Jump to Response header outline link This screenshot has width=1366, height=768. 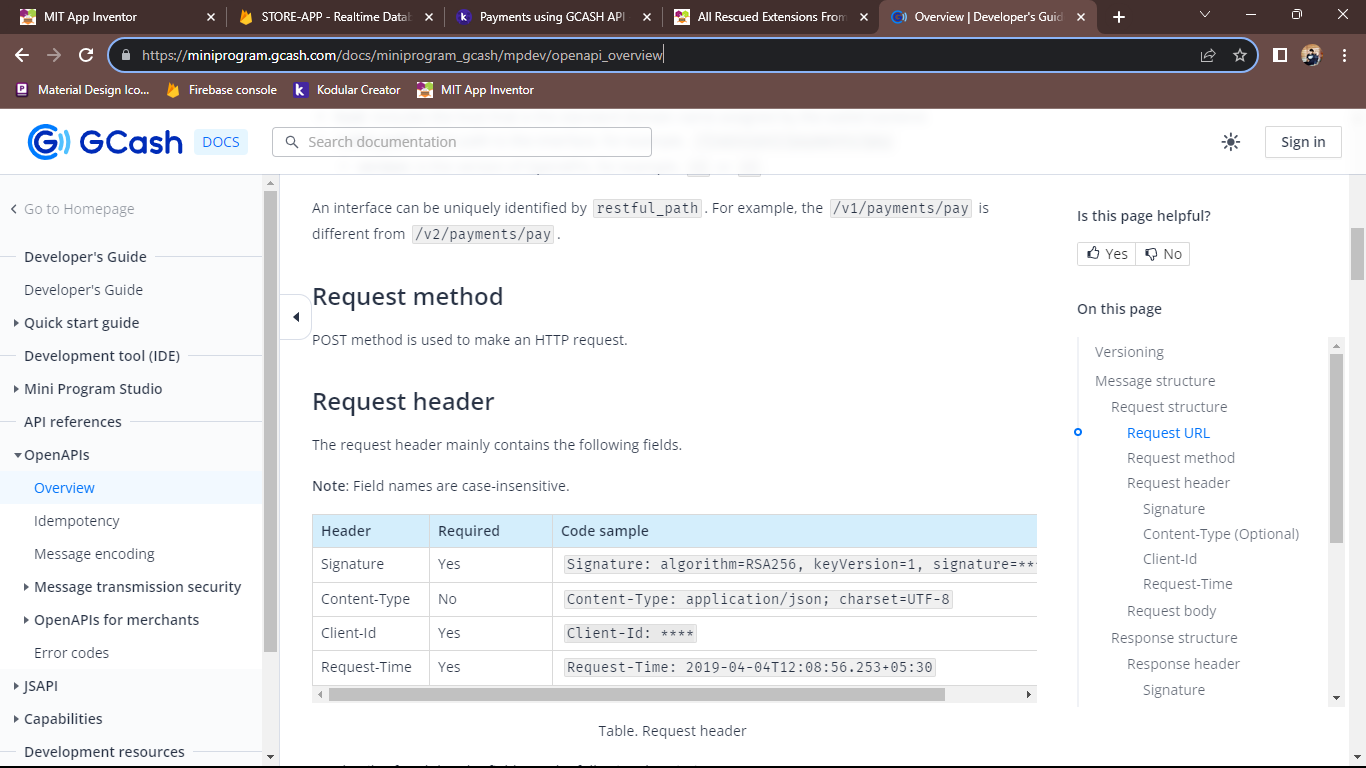1183,664
